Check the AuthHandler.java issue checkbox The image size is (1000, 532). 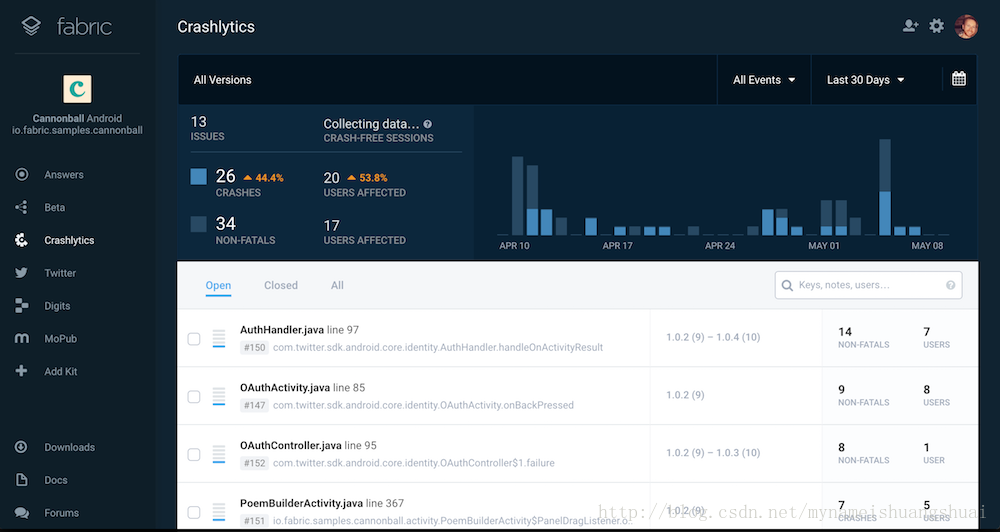pyautogui.click(x=194, y=339)
